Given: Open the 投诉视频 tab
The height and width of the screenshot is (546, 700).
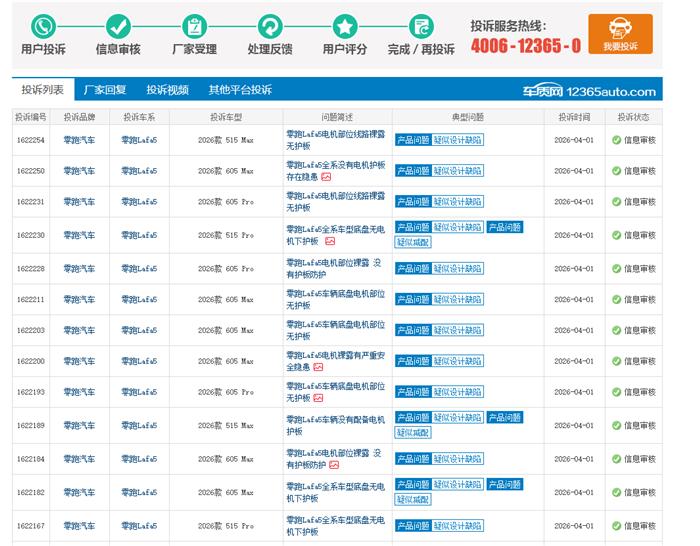Looking at the screenshot, I should [x=167, y=89].
